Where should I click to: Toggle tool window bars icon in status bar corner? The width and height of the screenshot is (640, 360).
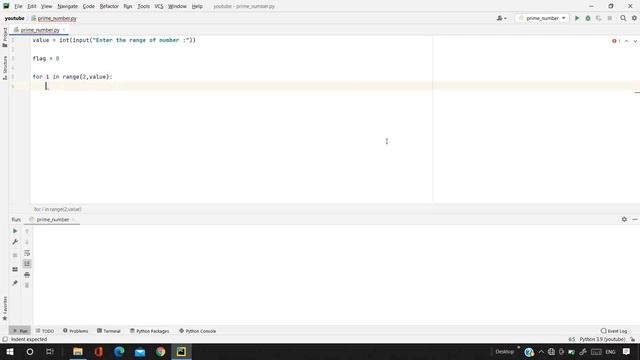[x=5, y=340]
